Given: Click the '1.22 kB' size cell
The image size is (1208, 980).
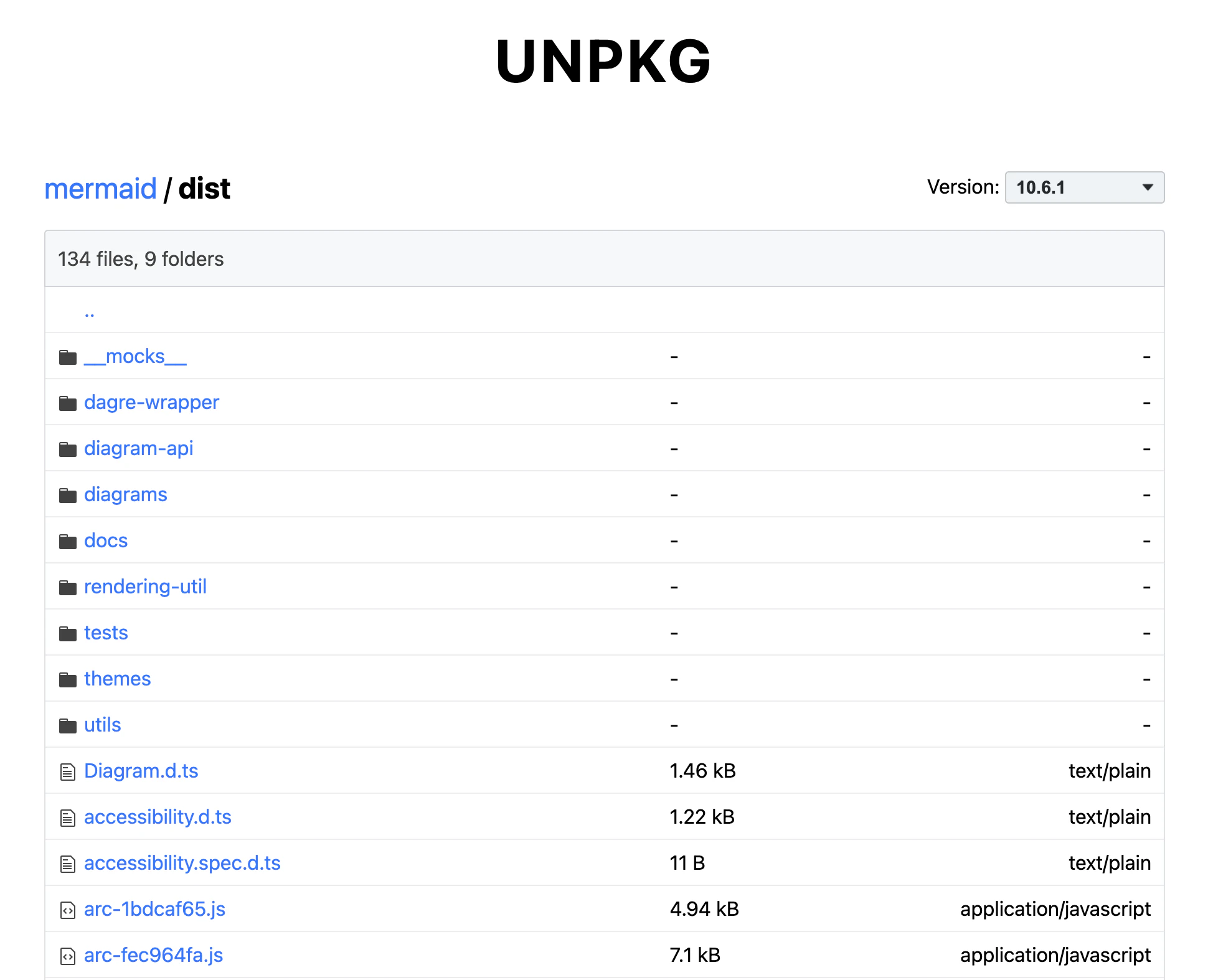Looking at the screenshot, I should tap(702, 817).
